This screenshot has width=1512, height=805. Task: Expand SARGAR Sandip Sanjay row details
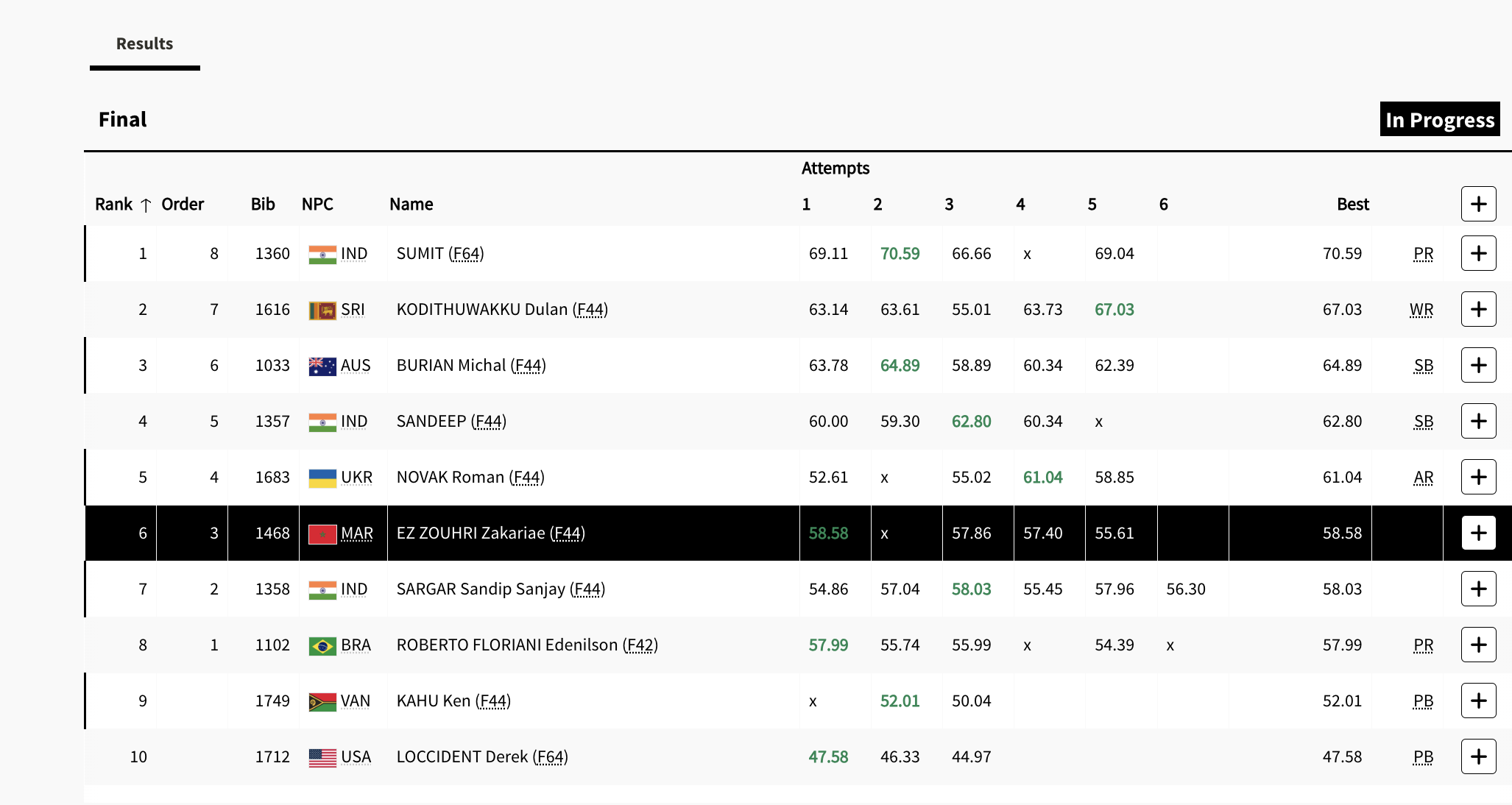tap(1478, 589)
